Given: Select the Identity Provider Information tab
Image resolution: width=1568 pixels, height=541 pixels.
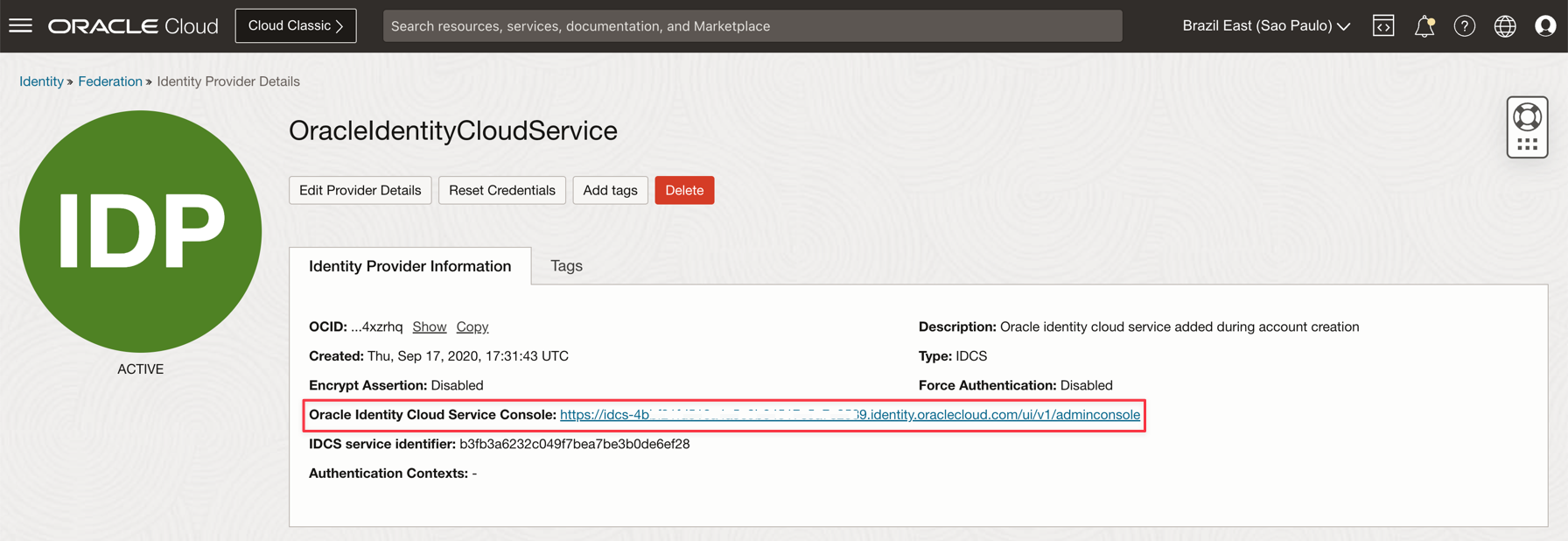Looking at the screenshot, I should pyautogui.click(x=409, y=266).
